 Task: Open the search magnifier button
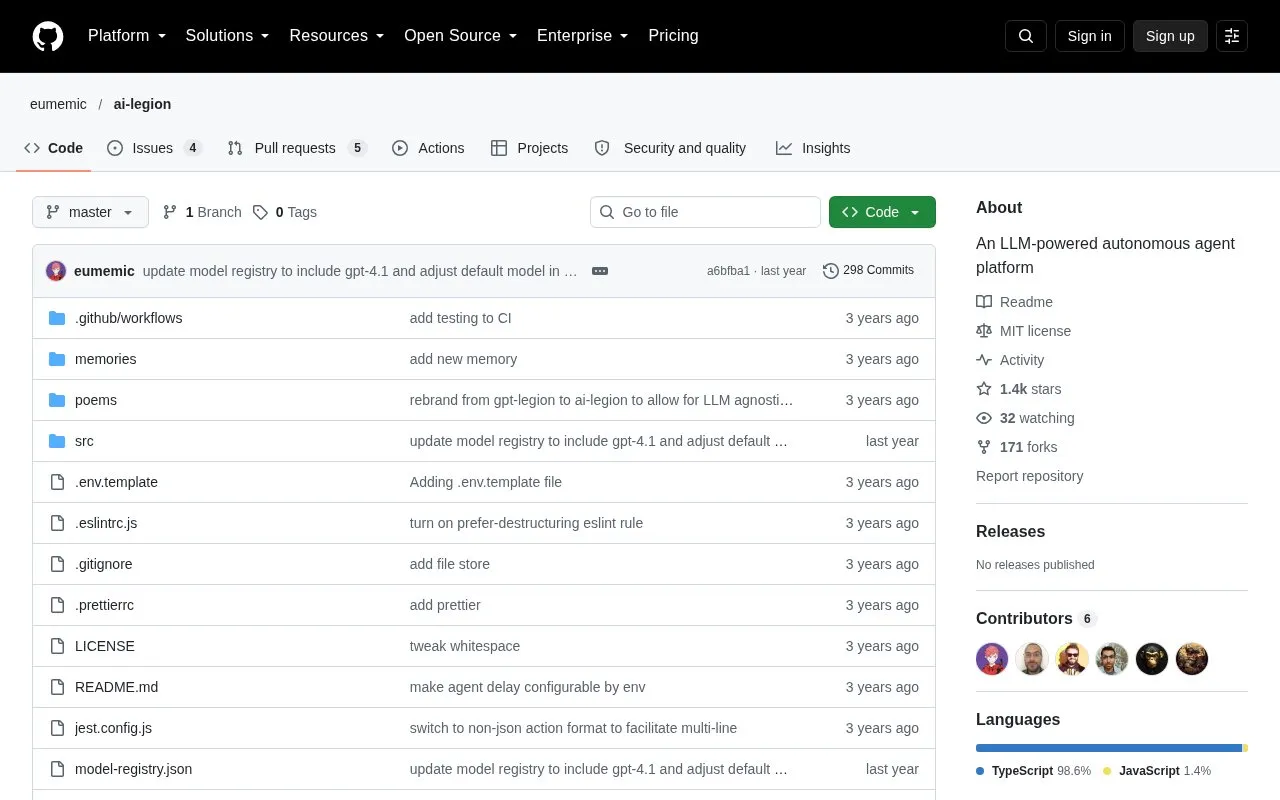1026,36
